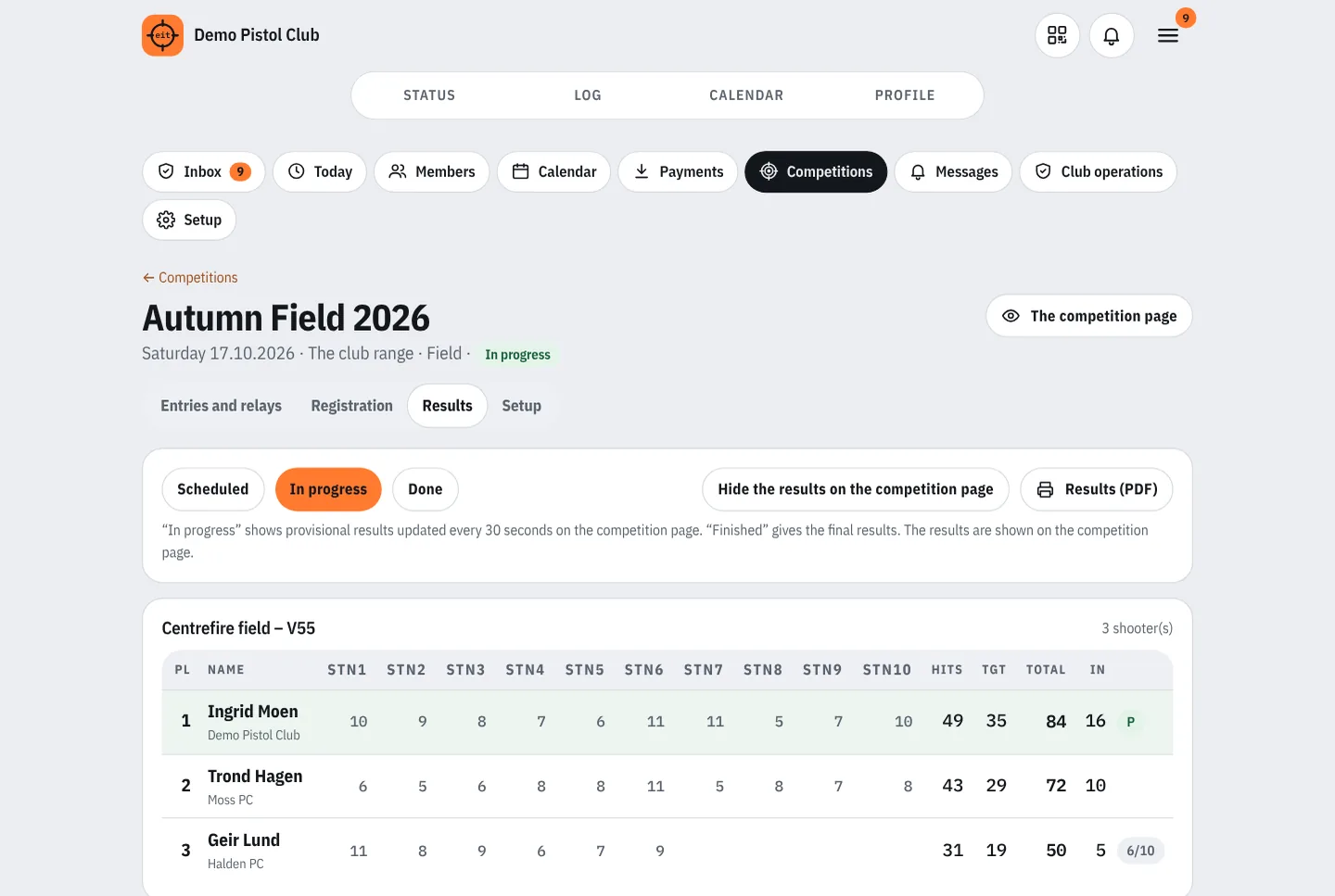Click the Centrefire field – V55 heading
Viewport: 1335px width, 896px height.
[x=238, y=628]
